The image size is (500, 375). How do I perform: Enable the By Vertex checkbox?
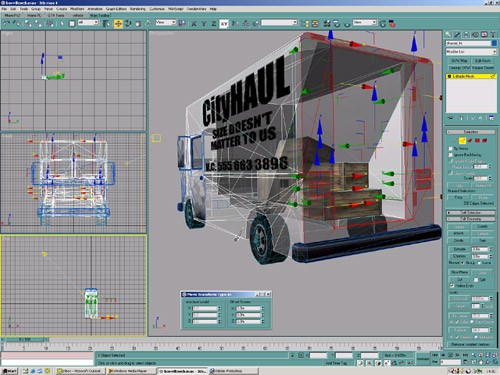[x=451, y=148]
